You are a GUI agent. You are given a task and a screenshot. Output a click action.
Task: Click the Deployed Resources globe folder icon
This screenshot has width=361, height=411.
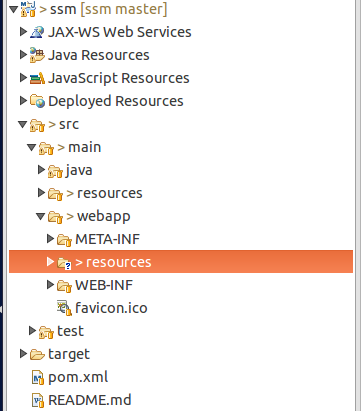pyautogui.click(x=37, y=101)
